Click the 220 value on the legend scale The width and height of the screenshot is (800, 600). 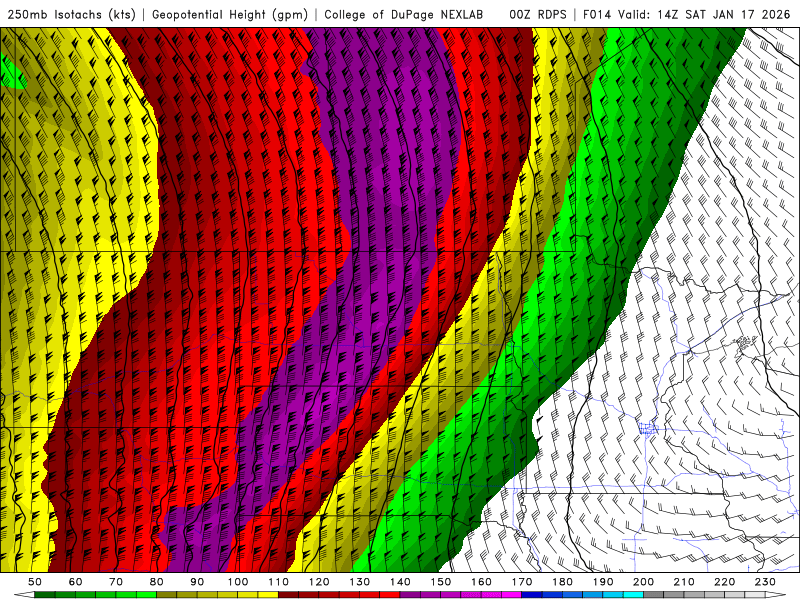[x=725, y=582]
